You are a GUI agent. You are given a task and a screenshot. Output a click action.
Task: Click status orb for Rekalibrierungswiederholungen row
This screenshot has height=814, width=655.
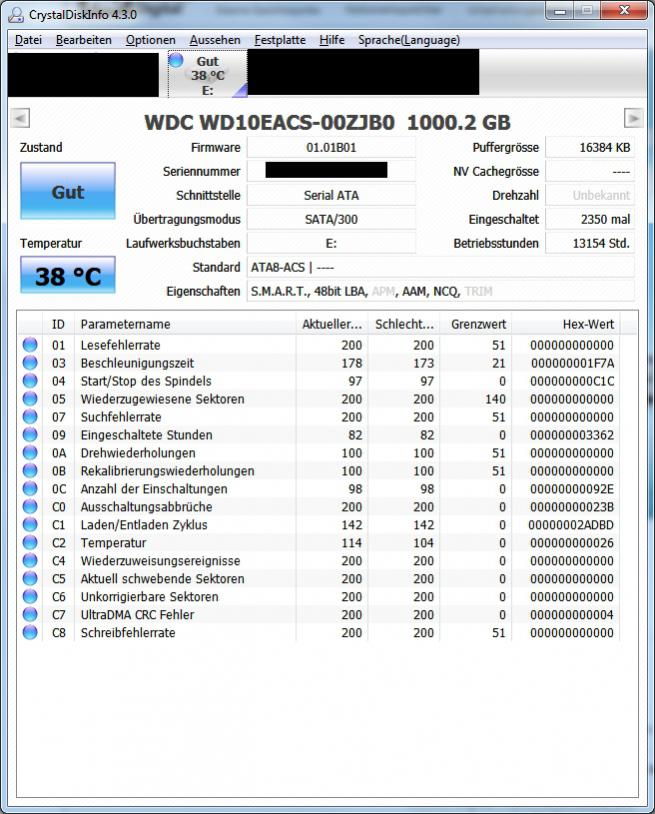(x=30, y=470)
